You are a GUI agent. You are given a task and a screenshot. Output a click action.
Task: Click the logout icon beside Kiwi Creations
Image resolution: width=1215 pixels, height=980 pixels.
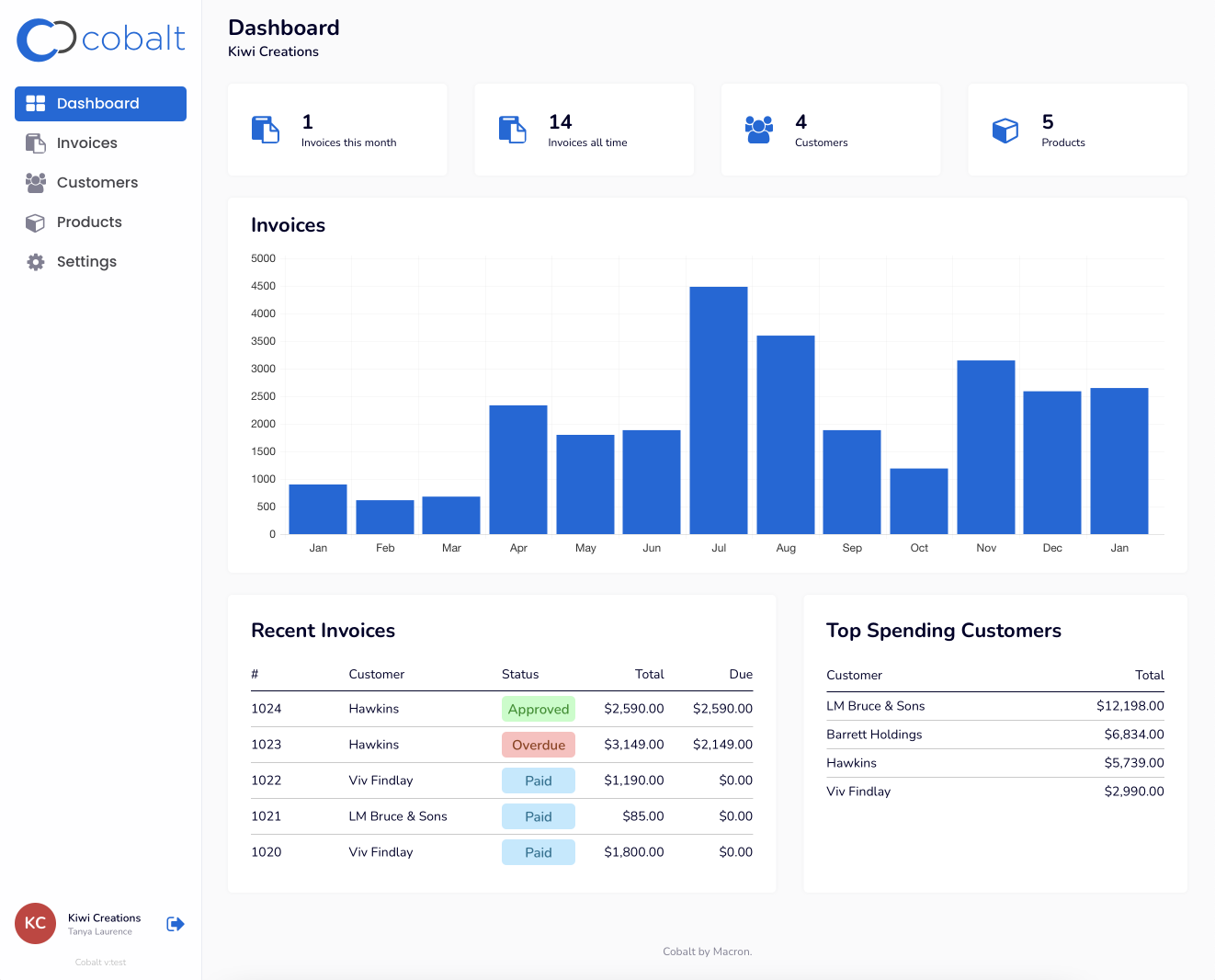click(176, 924)
